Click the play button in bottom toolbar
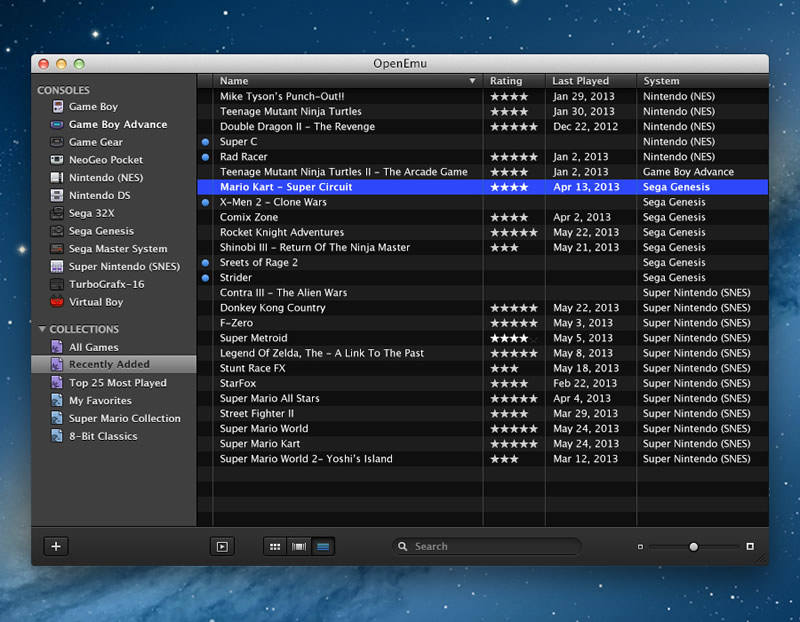This screenshot has width=800, height=622. (222, 547)
